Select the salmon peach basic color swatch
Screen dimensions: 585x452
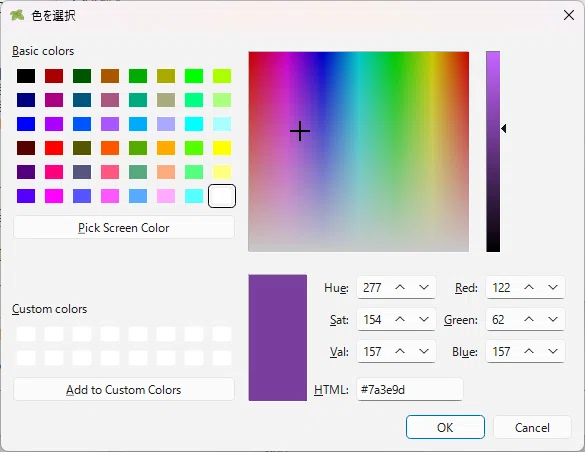[166, 172]
